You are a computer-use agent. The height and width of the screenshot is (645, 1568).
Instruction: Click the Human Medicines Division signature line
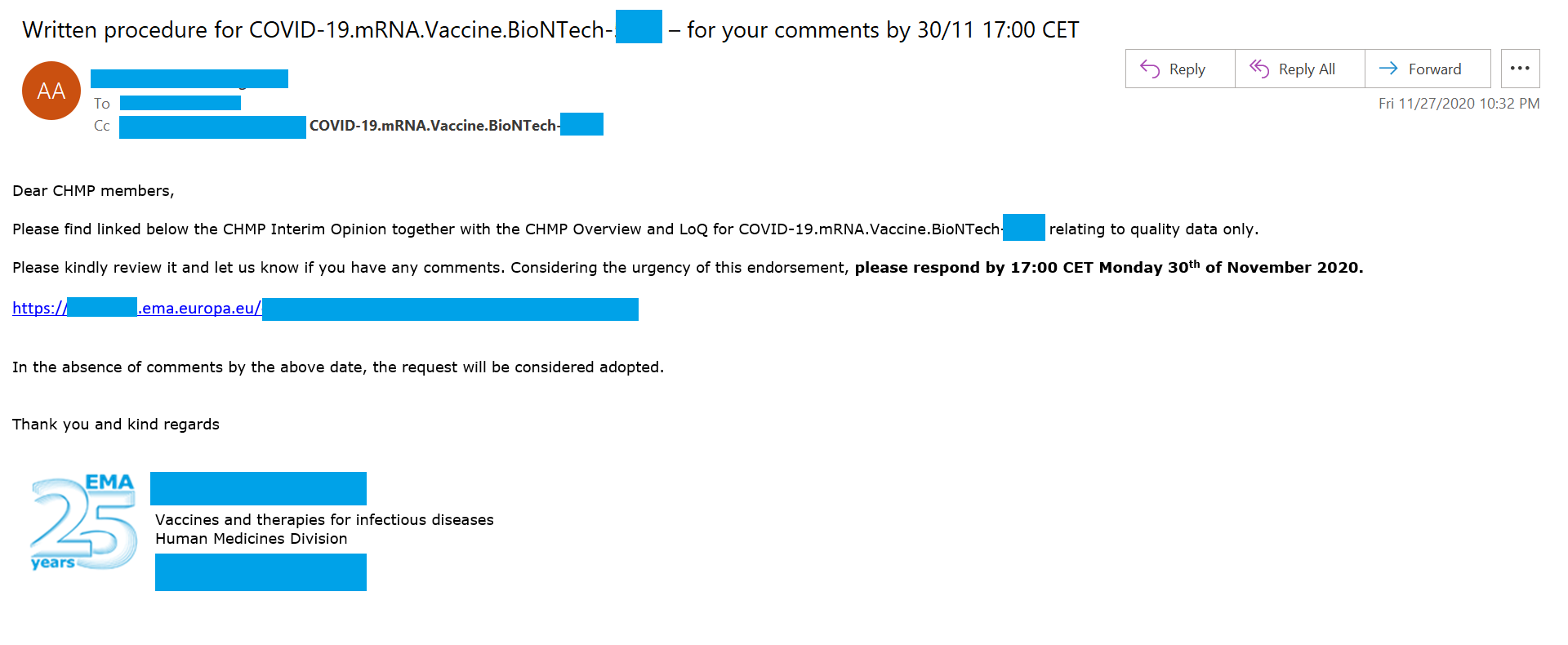pos(252,539)
